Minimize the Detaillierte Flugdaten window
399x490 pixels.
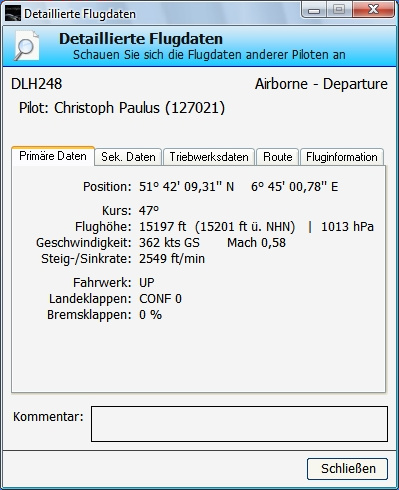click(314, 10)
